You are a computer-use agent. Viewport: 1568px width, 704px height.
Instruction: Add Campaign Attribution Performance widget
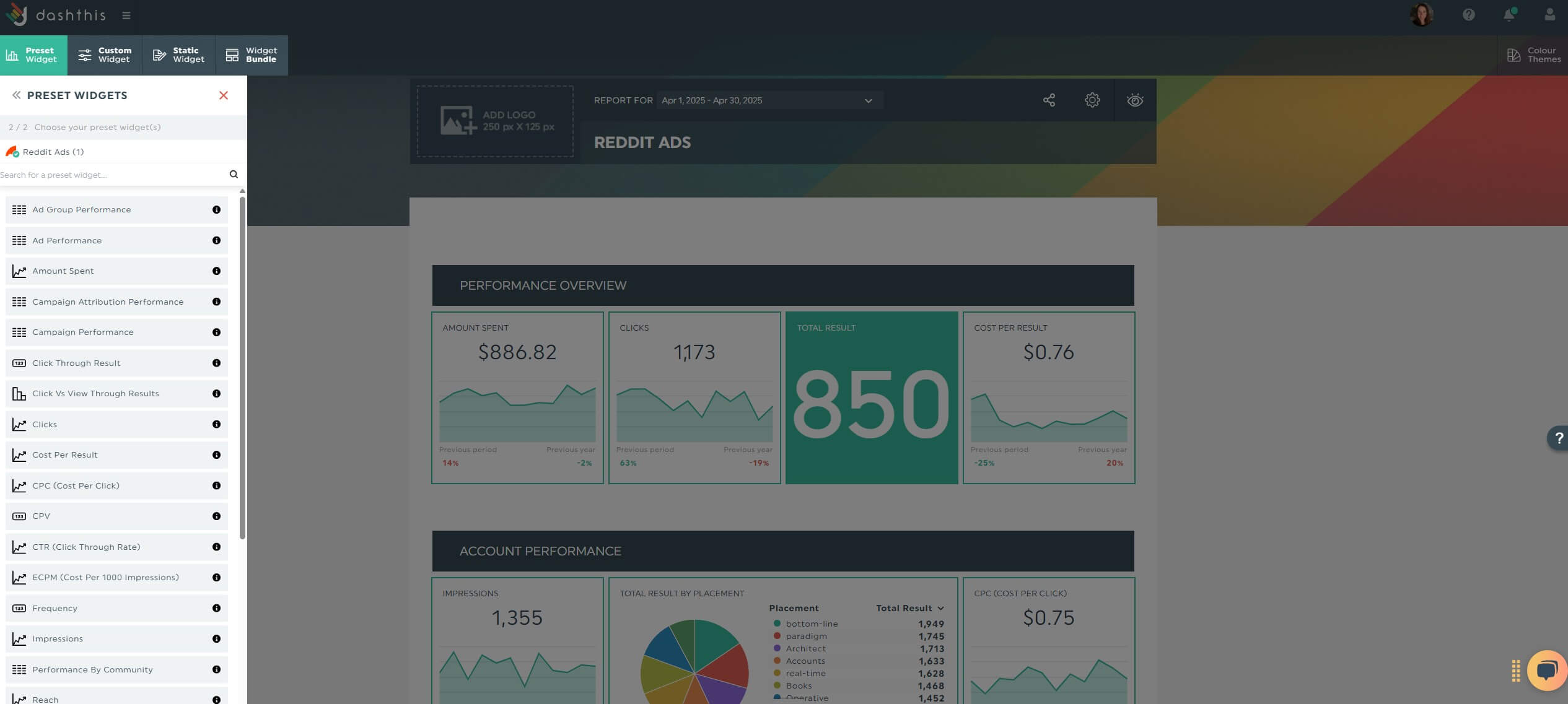(x=116, y=302)
